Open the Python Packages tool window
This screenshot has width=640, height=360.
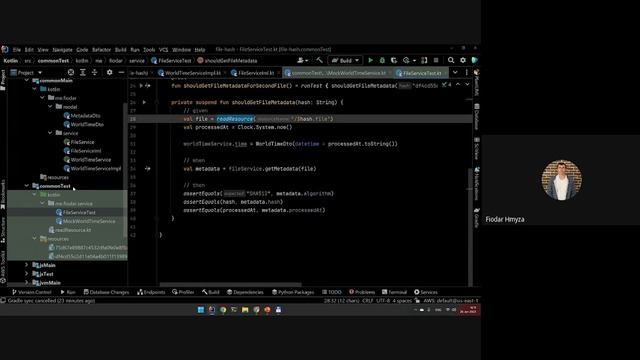[293, 292]
